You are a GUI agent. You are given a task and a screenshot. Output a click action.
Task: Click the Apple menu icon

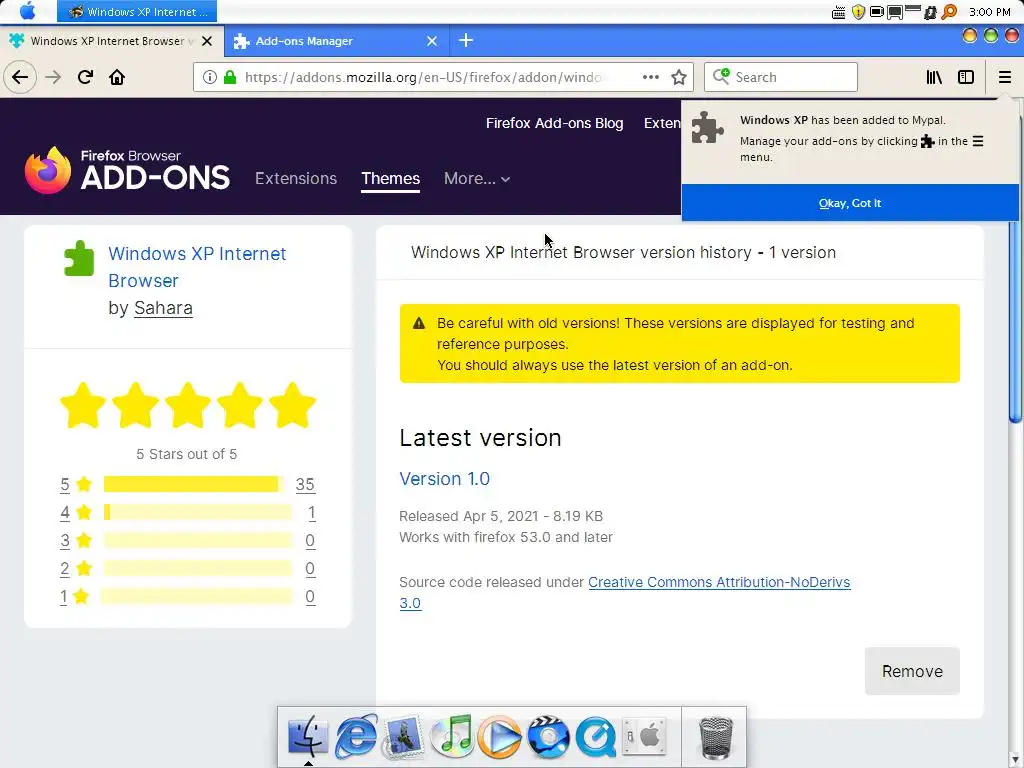(27, 11)
